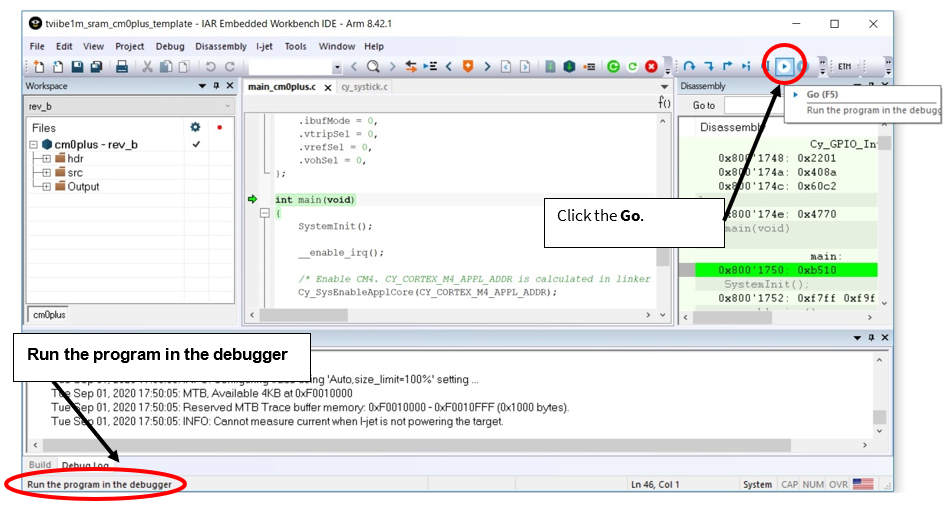Pin the Workspace panel
Viewport: 950px width, 516px height.
[x=216, y=86]
